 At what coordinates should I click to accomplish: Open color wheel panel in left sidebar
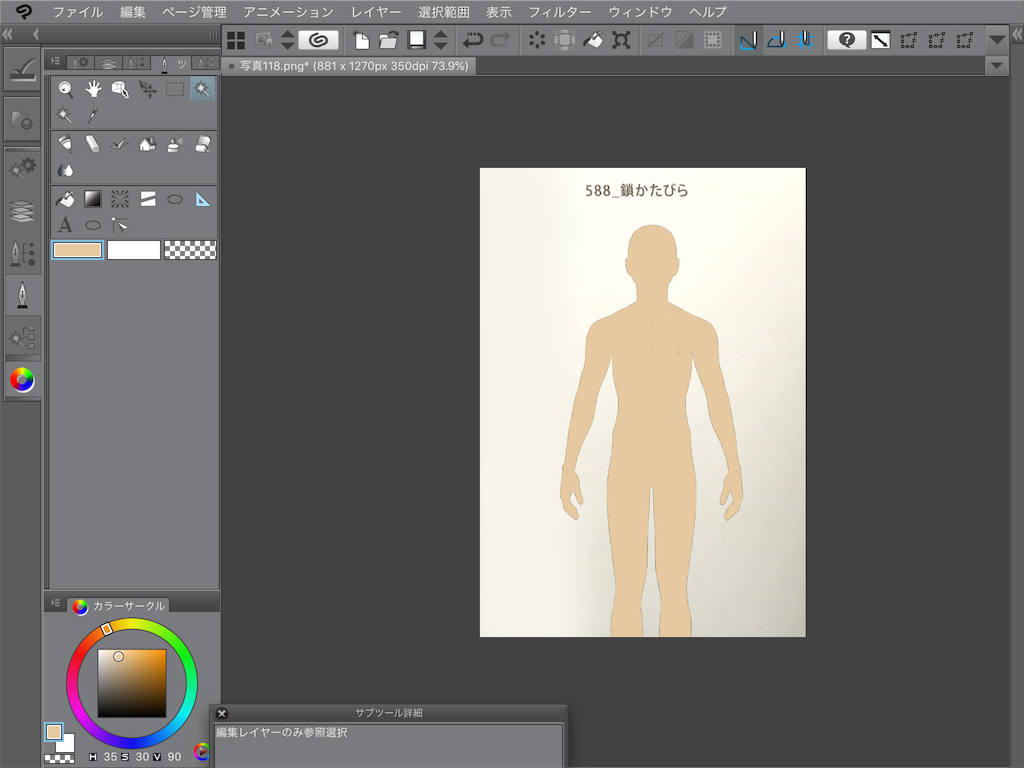click(22, 379)
